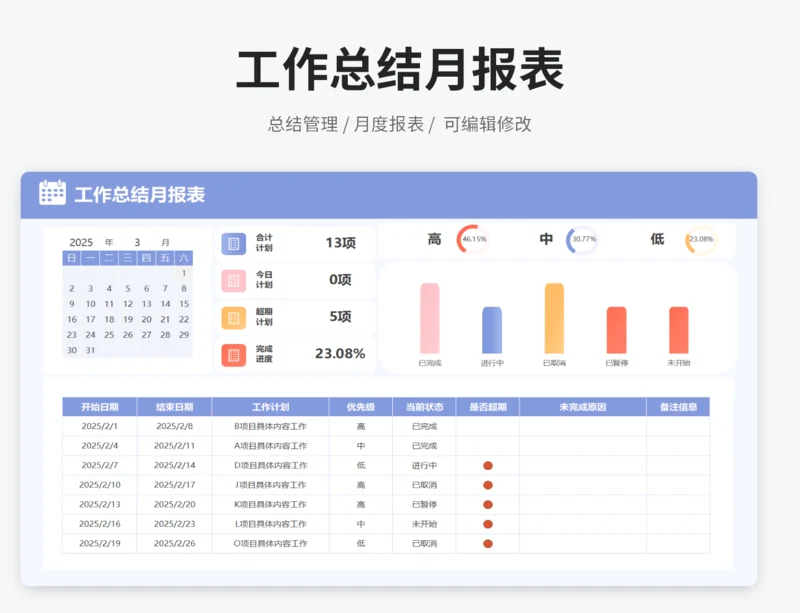Select end date cell 2025/2/11
800x613 pixels.
(174, 446)
